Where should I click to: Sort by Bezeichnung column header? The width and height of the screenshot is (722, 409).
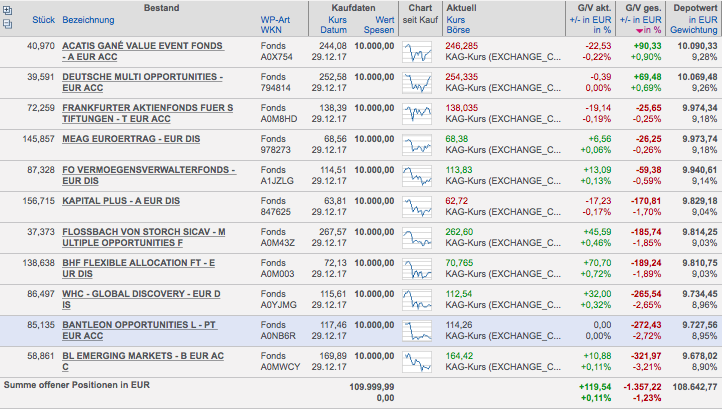point(88,20)
